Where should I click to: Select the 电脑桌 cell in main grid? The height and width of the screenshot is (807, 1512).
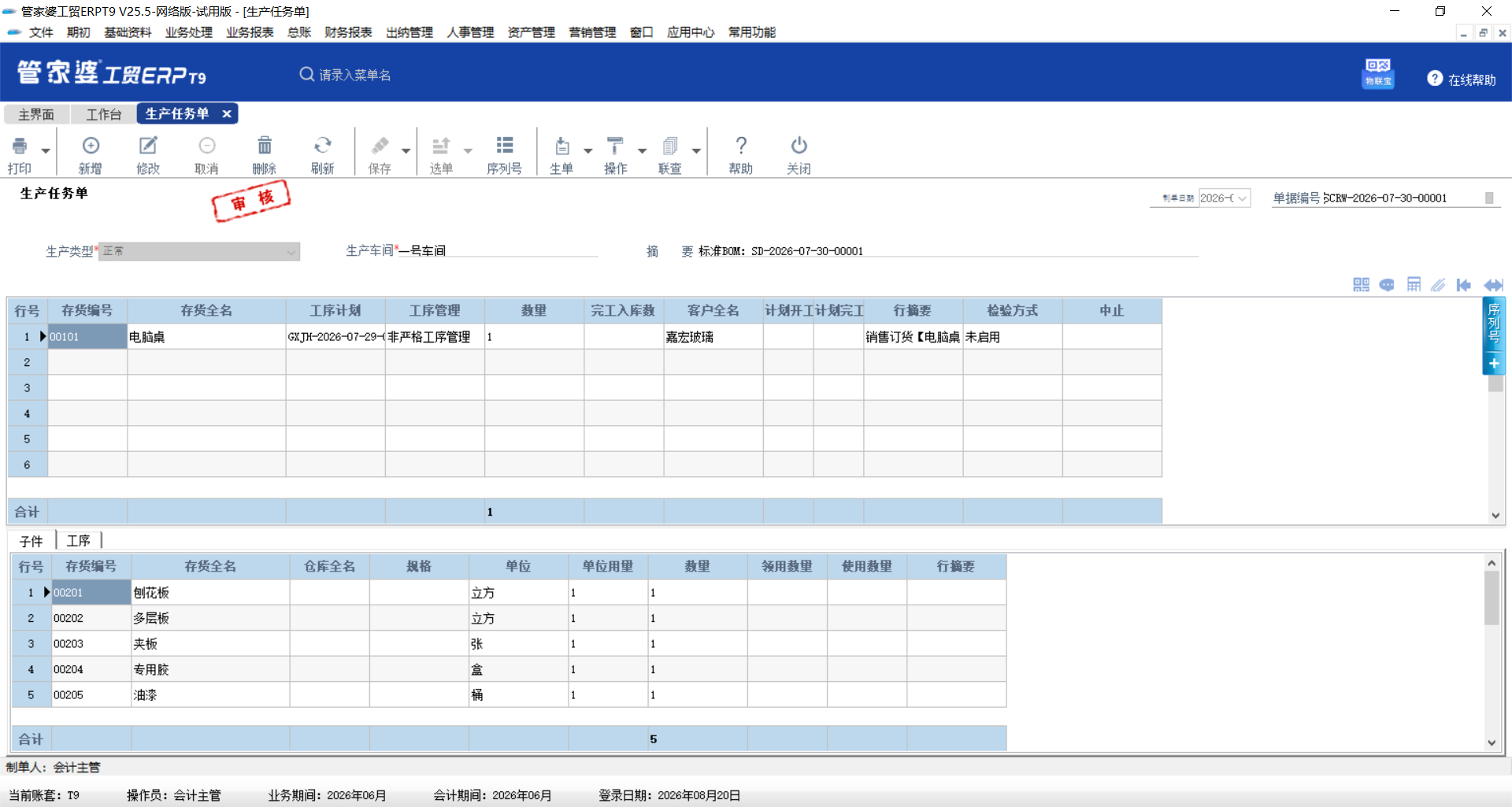[206, 337]
